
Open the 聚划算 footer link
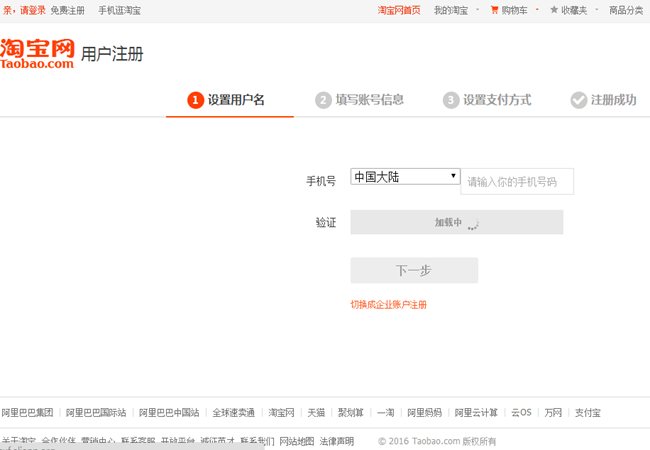tap(351, 412)
